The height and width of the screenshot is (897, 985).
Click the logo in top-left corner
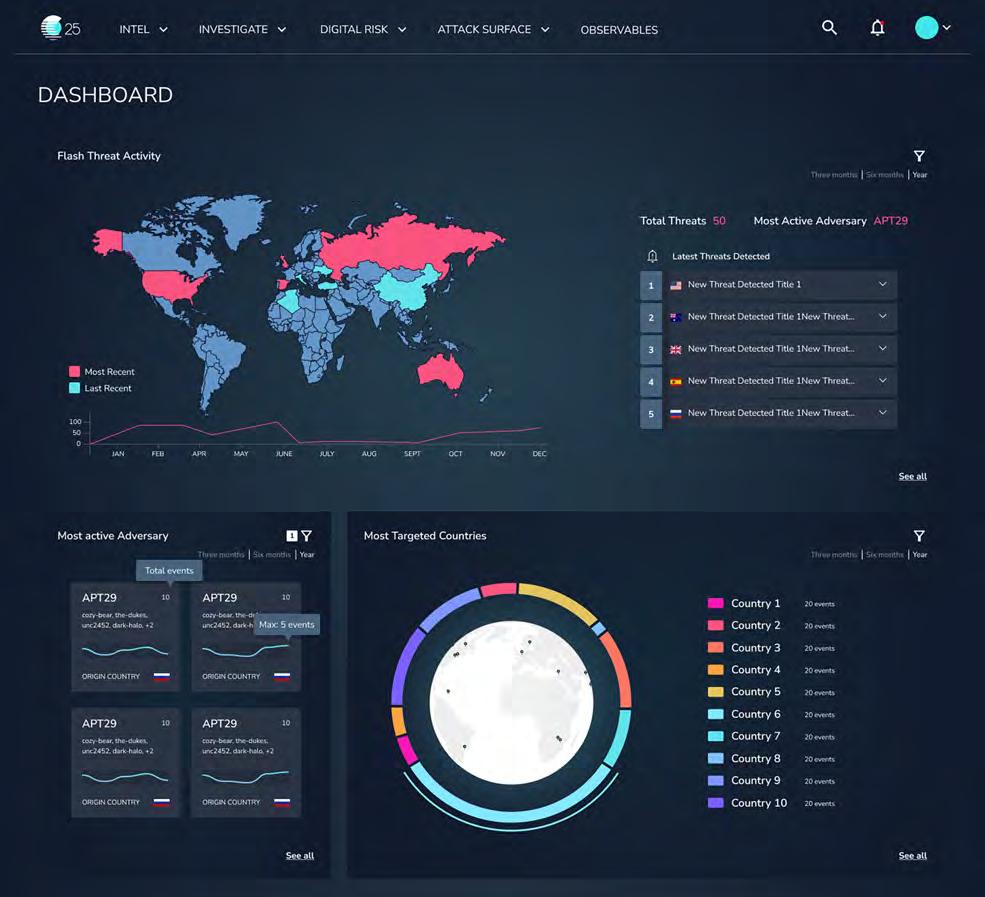click(x=60, y=28)
